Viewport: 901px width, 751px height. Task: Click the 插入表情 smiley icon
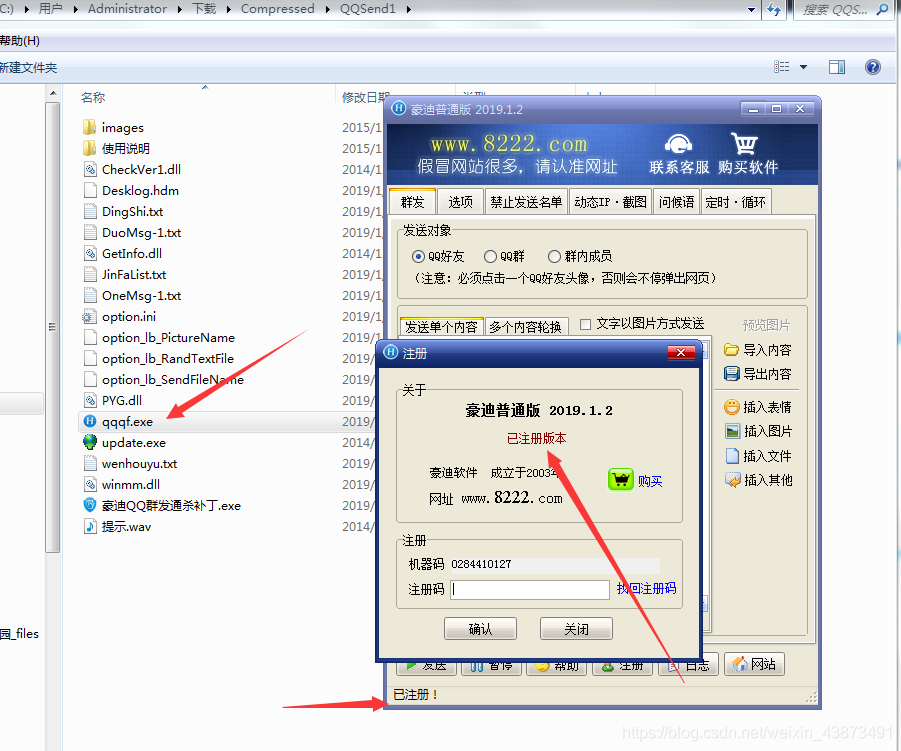click(x=731, y=407)
